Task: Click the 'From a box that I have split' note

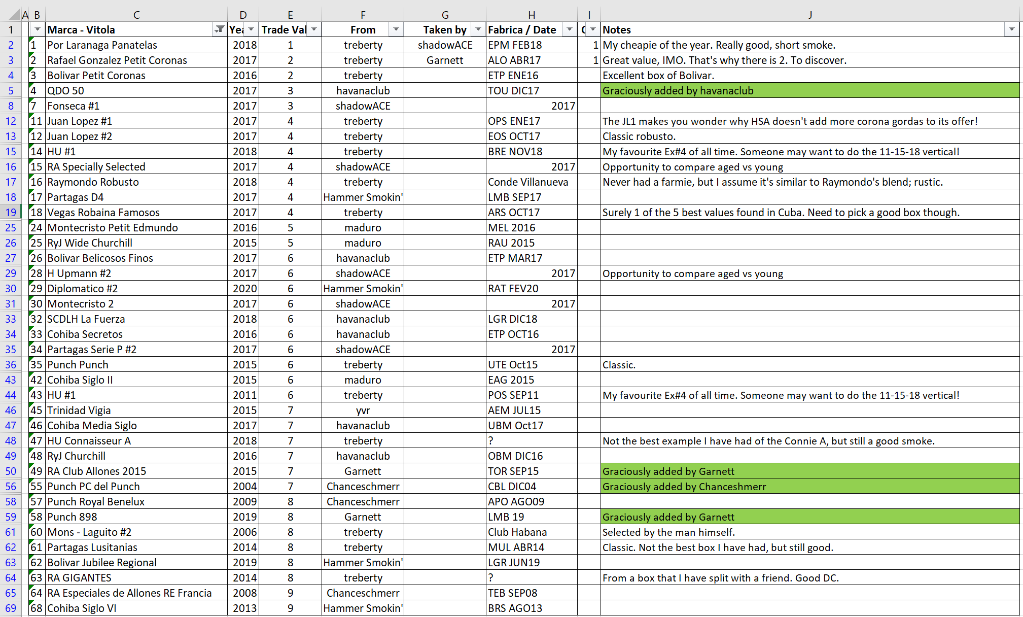Action: pyautogui.click(x=810, y=577)
